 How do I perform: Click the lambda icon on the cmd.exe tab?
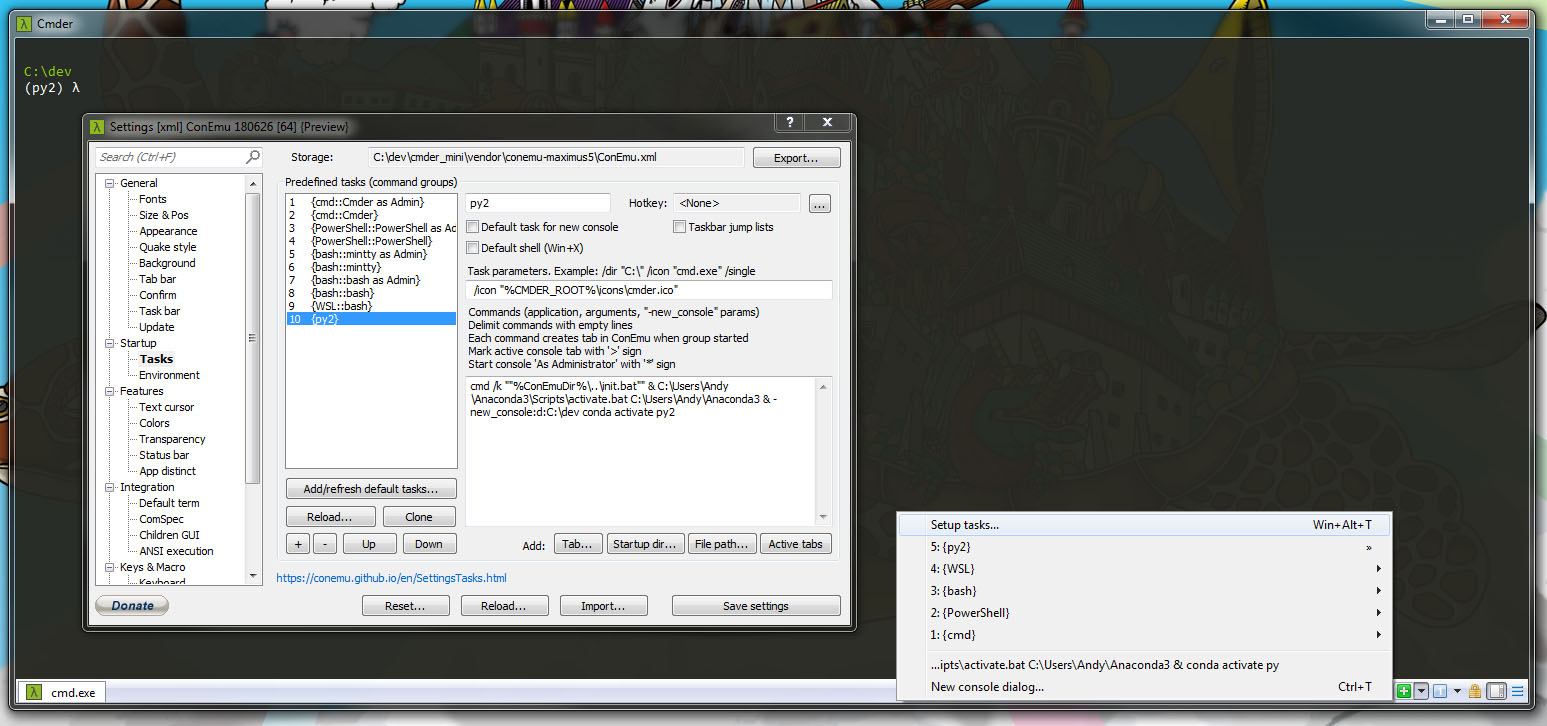pyautogui.click(x=34, y=692)
